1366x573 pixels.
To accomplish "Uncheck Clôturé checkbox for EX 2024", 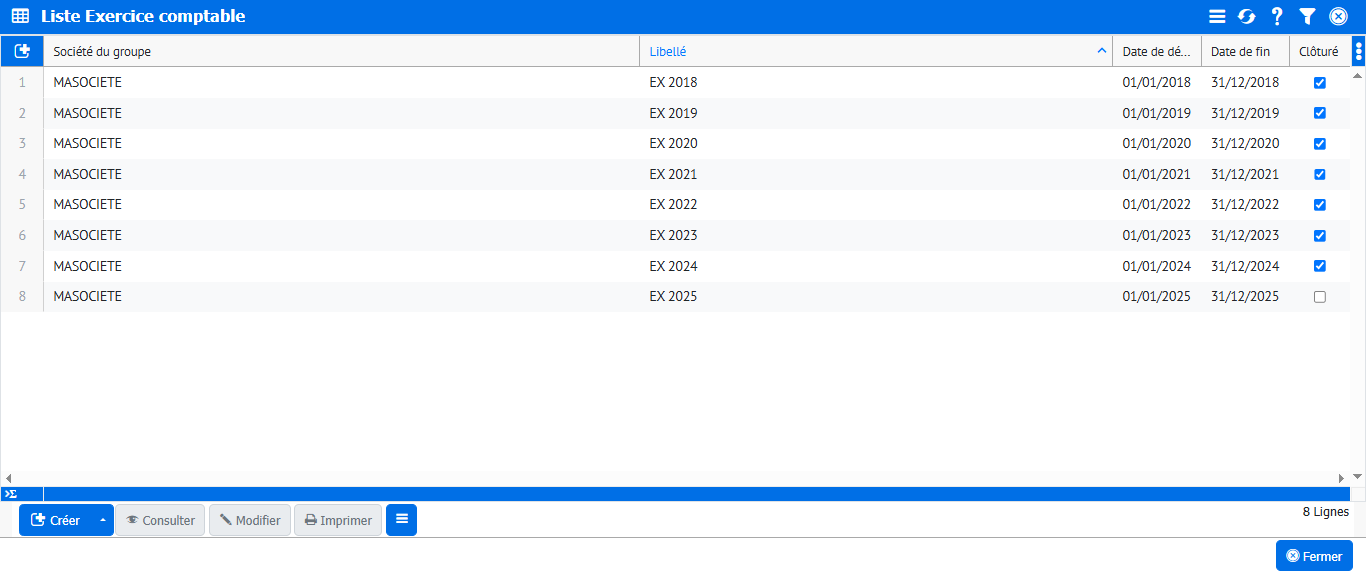I will tap(1319, 266).
